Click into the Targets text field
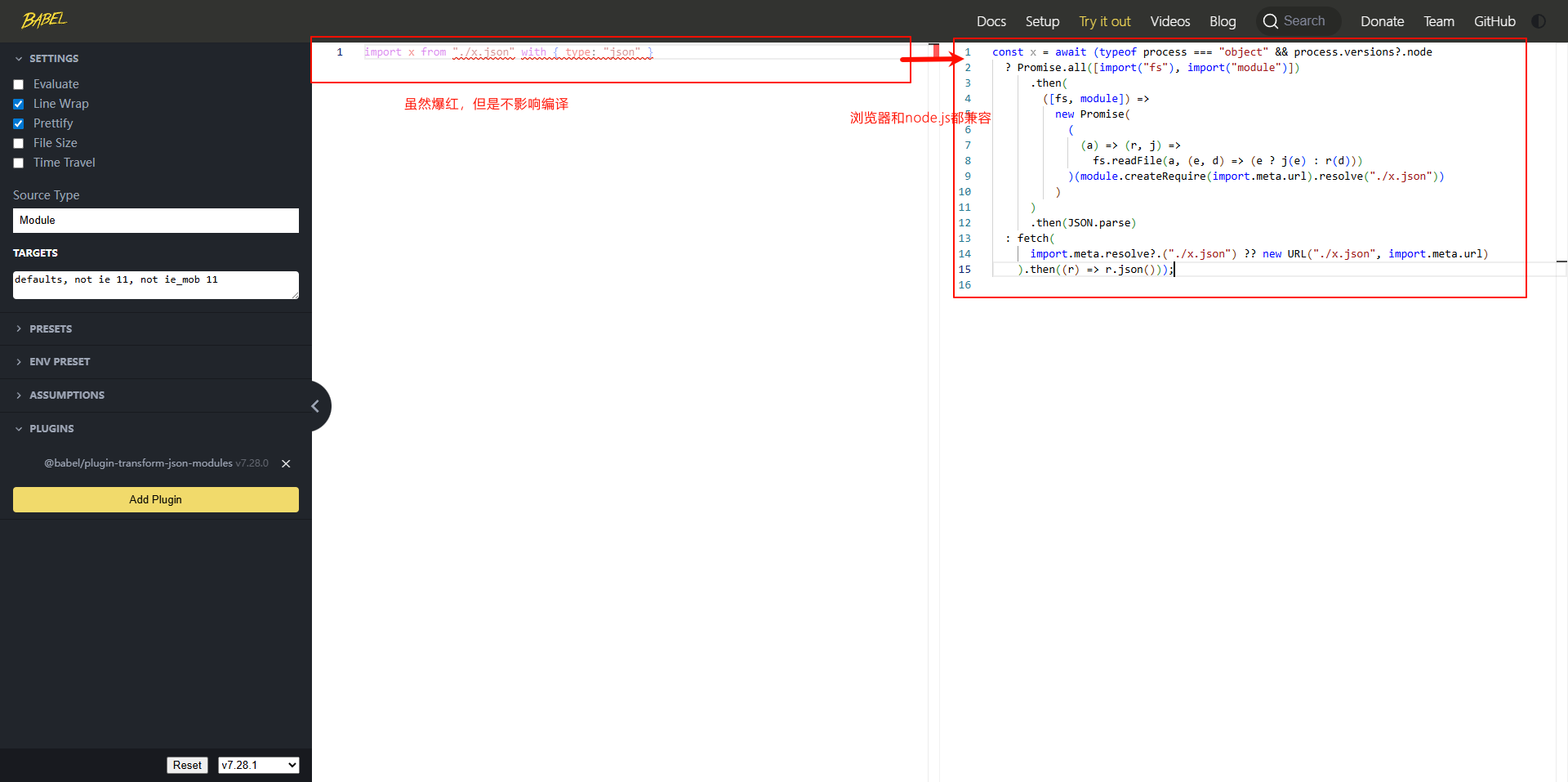 [156, 285]
